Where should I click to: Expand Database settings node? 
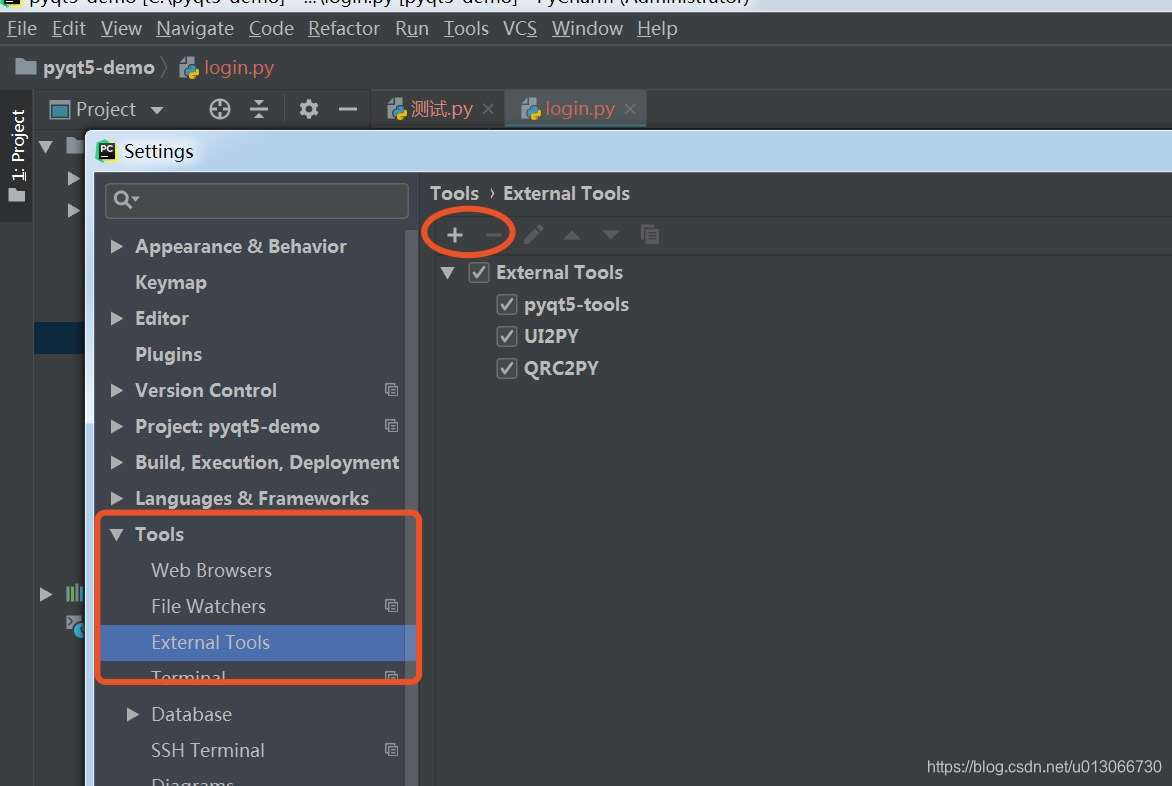(133, 714)
